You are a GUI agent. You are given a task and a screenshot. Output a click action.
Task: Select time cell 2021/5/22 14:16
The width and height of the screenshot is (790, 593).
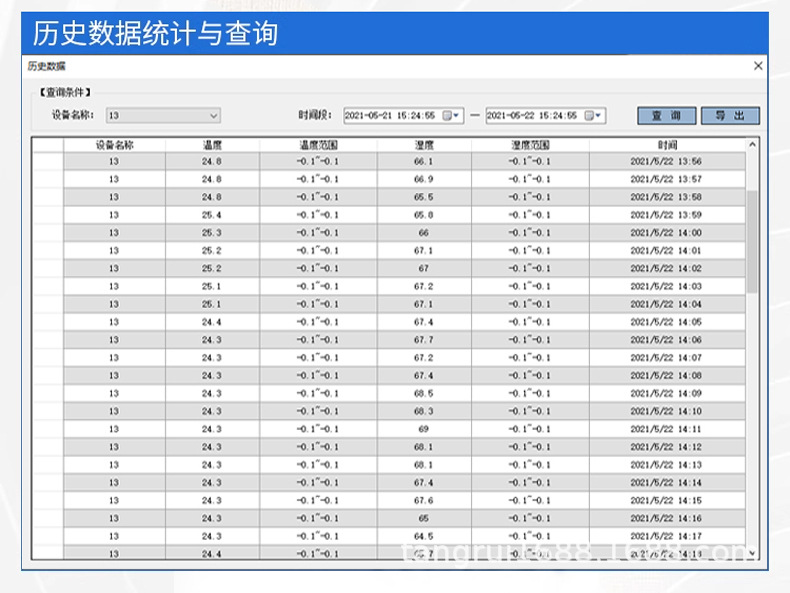click(x=667, y=518)
